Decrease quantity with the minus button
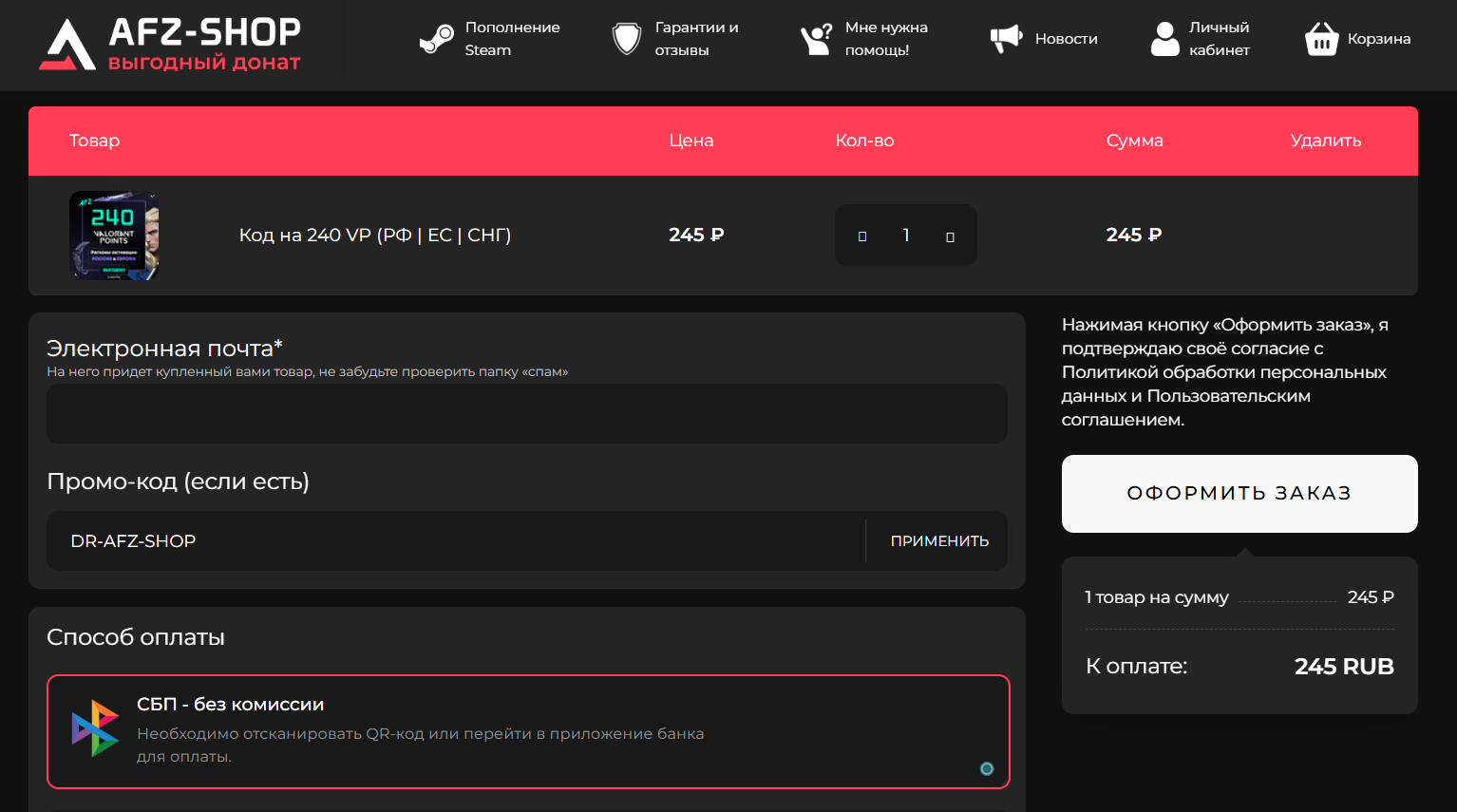Viewport: 1457px width, 812px height. (862, 236)
